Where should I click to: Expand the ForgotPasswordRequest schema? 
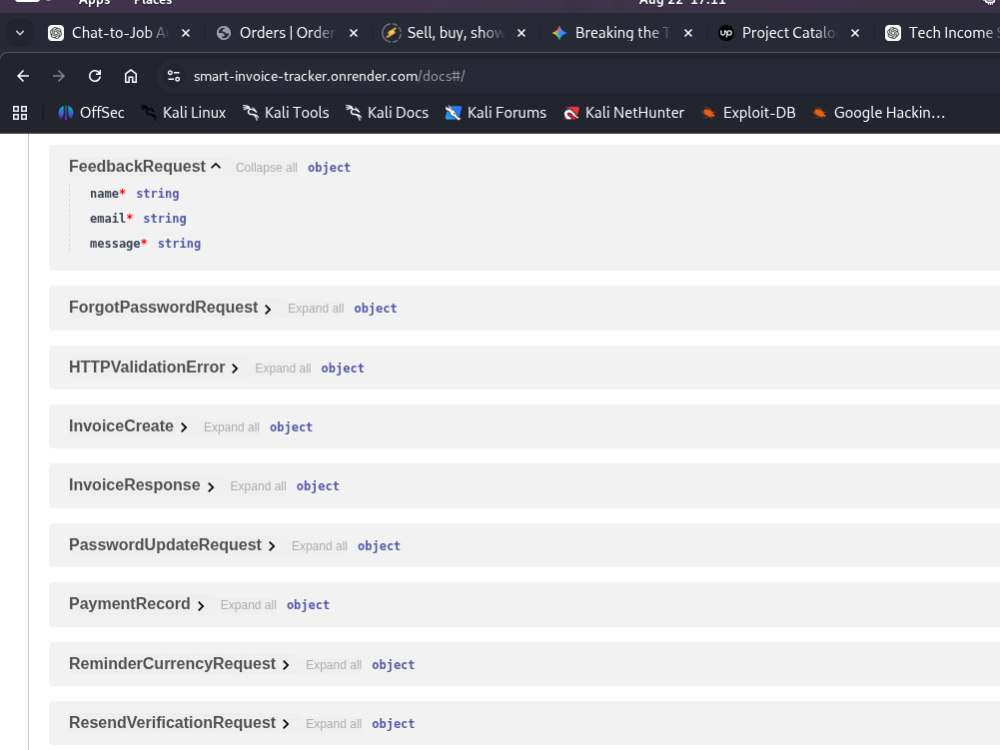(x=268, y=309)
